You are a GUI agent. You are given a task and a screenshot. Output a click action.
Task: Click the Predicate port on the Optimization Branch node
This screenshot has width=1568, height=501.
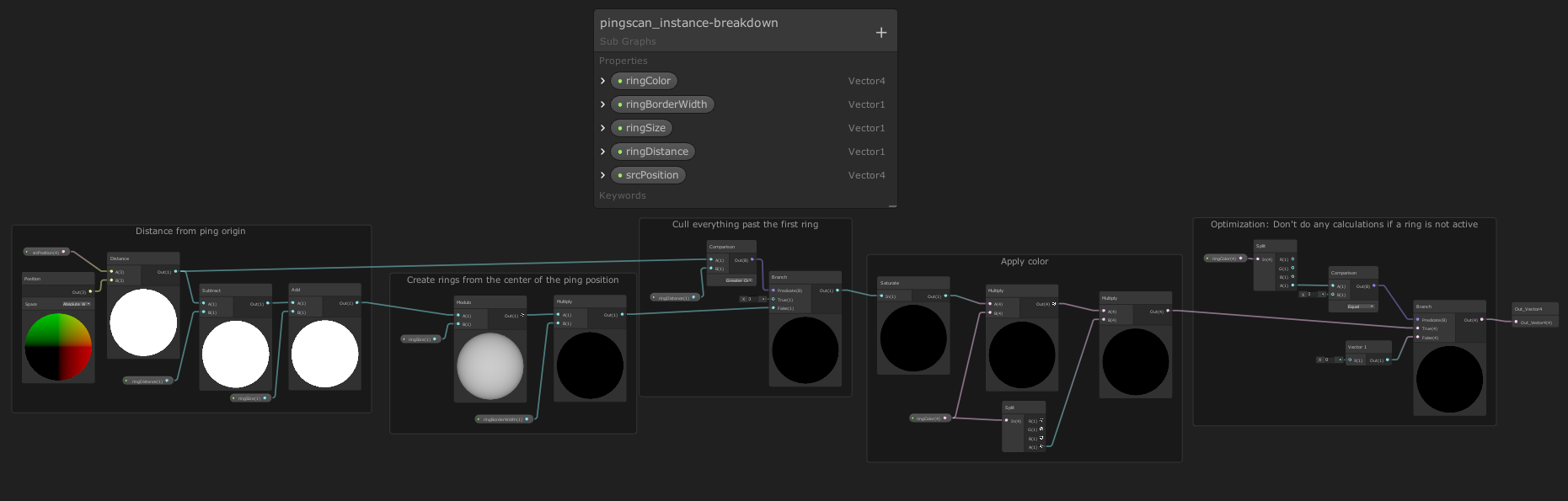tap(1418, 320)
